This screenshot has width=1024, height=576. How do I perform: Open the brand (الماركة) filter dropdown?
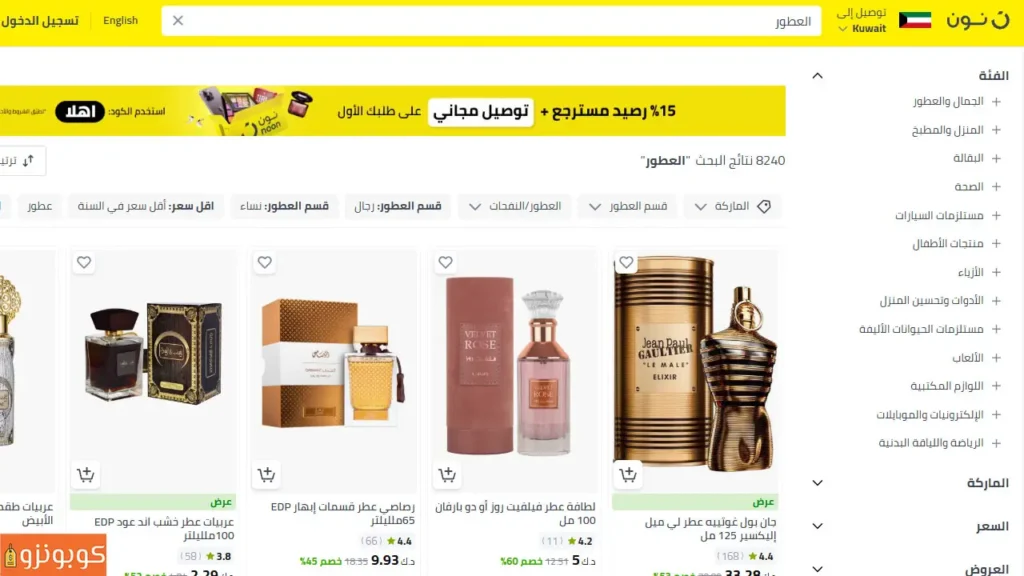(x=732, y=206)
